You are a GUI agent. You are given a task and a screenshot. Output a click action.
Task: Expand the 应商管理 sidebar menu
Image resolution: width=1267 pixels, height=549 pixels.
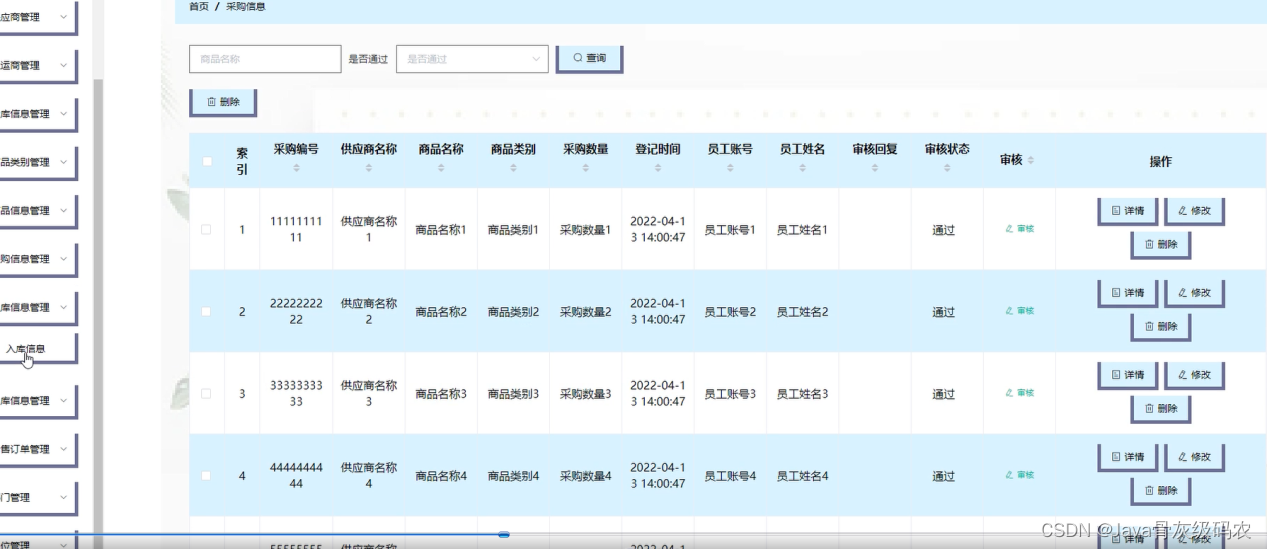[x=38, y=17]
